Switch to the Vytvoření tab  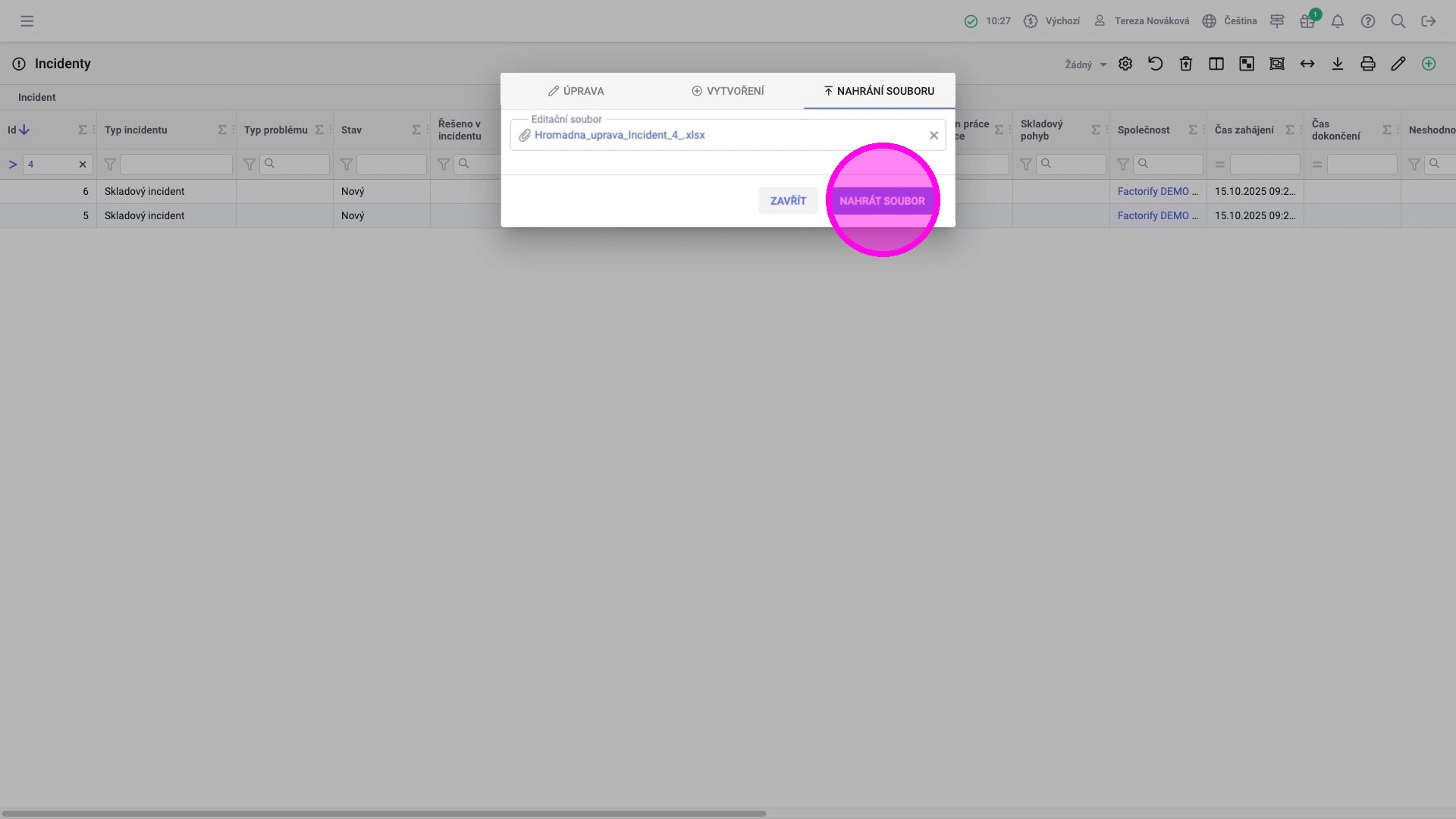coord(728,91)
